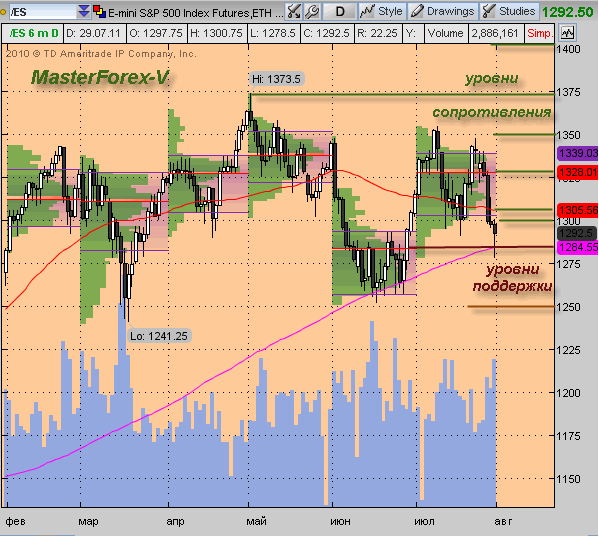Select the D daily timeframe button
The image size is (599, 537).
pyautogui.click(x=340, y=12)
